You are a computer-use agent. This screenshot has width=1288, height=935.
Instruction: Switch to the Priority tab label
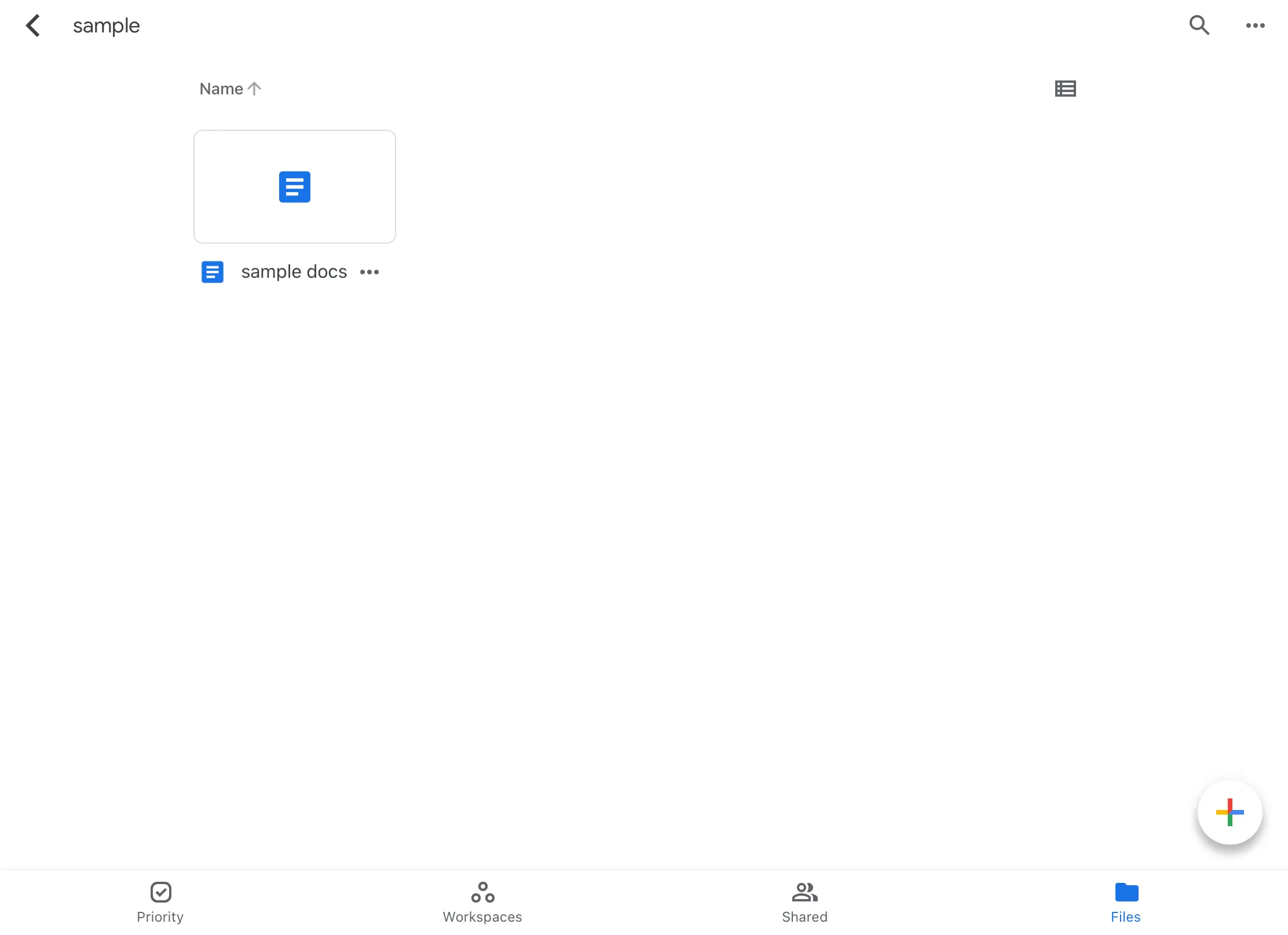[160, 916]
